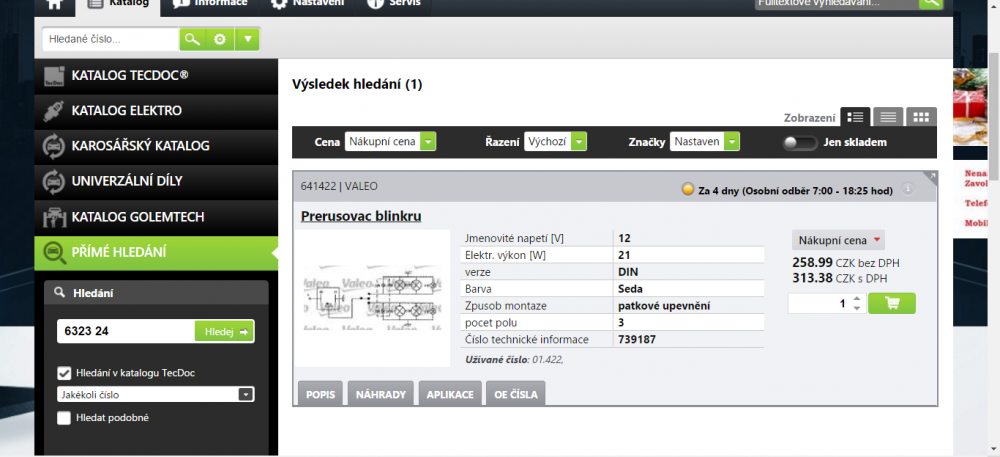Open the Informace tab
Viewport: 1000px width, 457px height.
(x=210, y=5)
